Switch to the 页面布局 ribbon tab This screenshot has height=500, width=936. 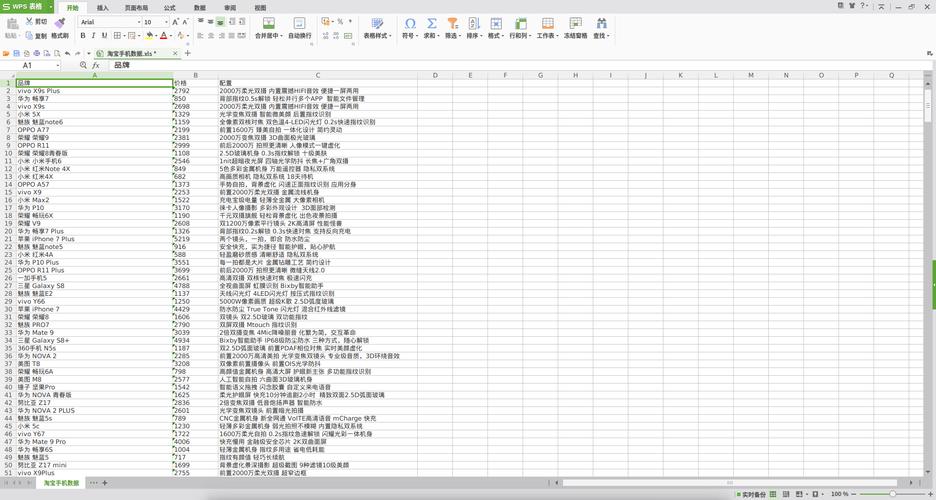(x=136, y=8)
